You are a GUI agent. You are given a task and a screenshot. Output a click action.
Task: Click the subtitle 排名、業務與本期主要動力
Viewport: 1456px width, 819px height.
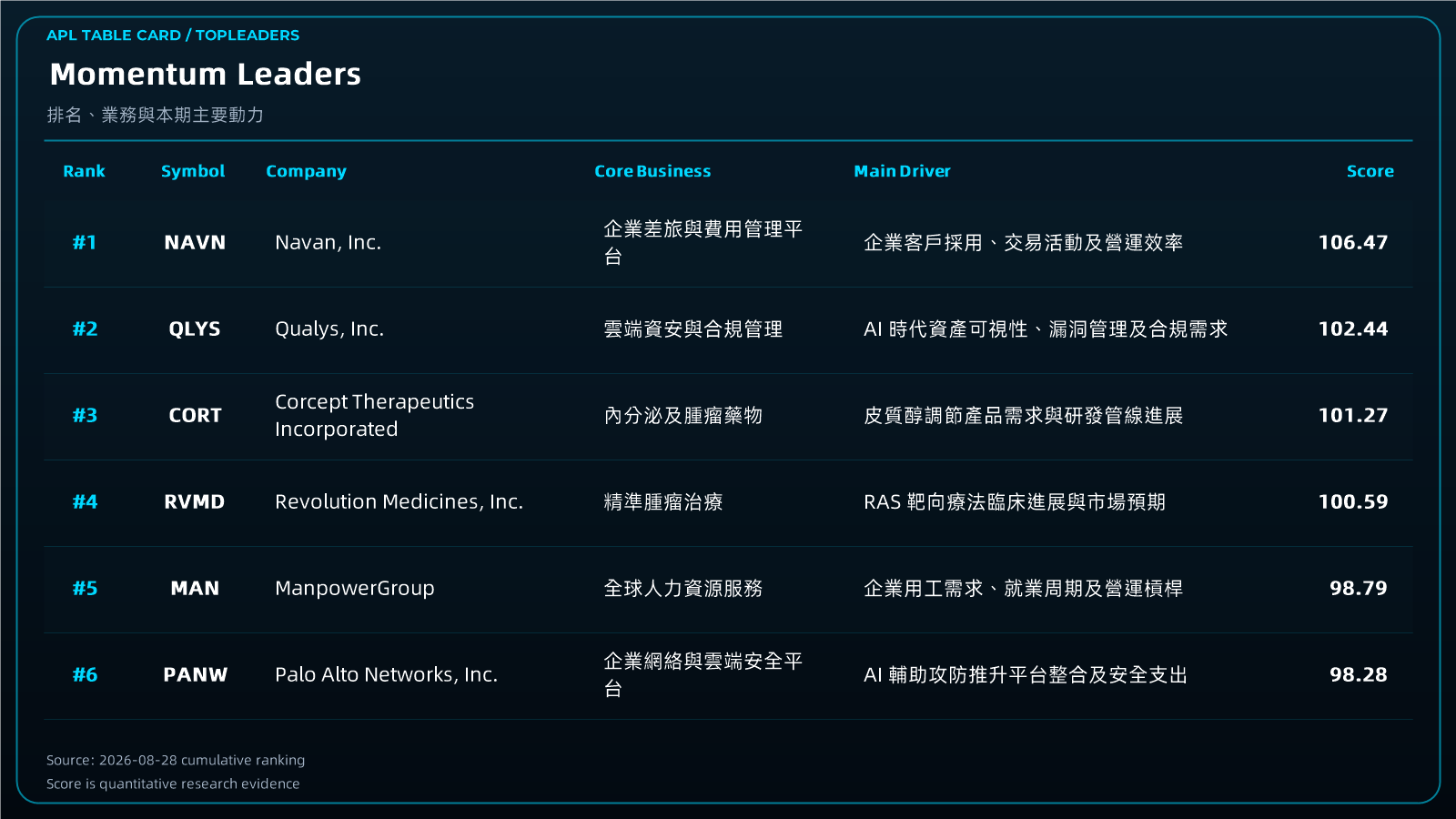tap(156, 115)
